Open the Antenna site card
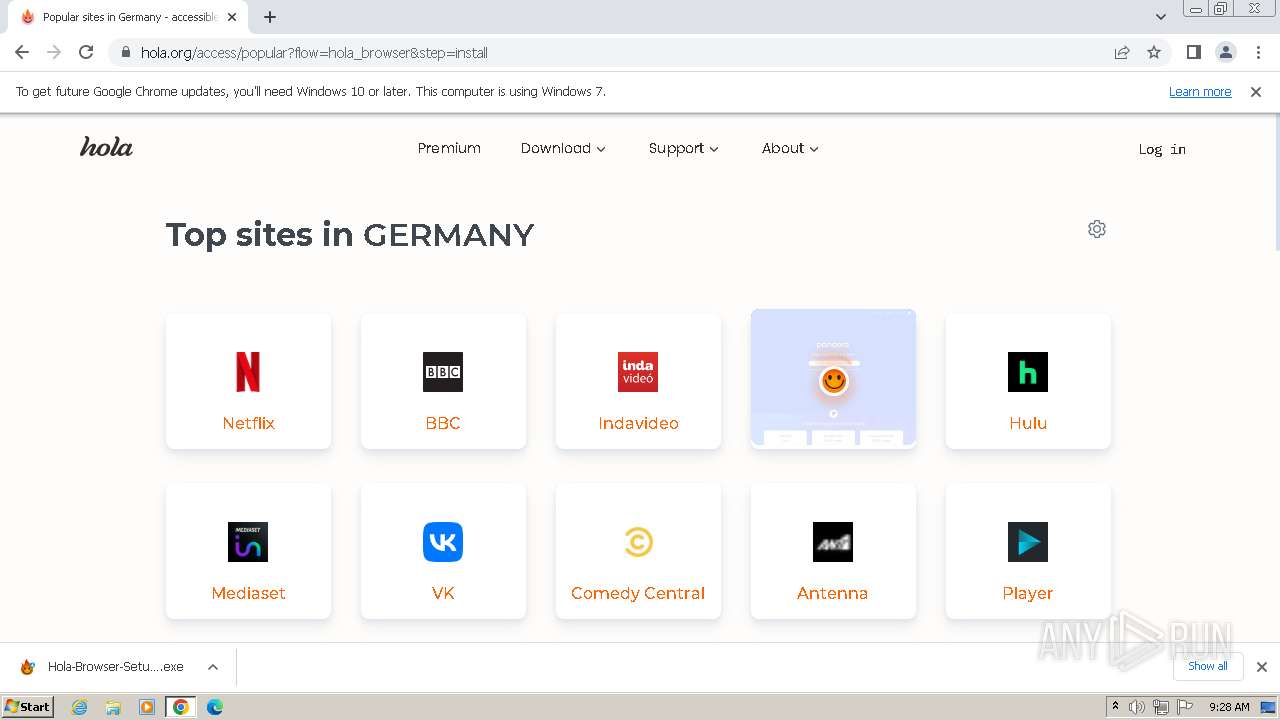1280x720 pixels. coord(833,551)
